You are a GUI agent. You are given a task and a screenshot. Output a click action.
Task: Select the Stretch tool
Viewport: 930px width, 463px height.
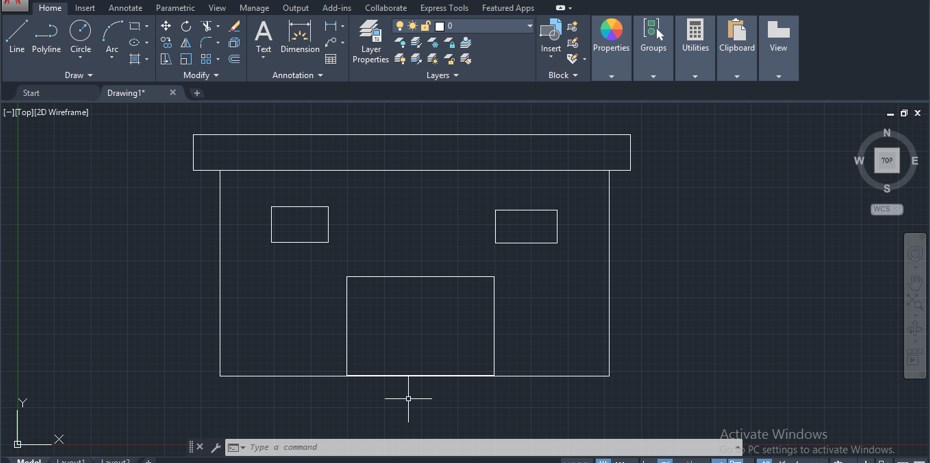point(166,59)
